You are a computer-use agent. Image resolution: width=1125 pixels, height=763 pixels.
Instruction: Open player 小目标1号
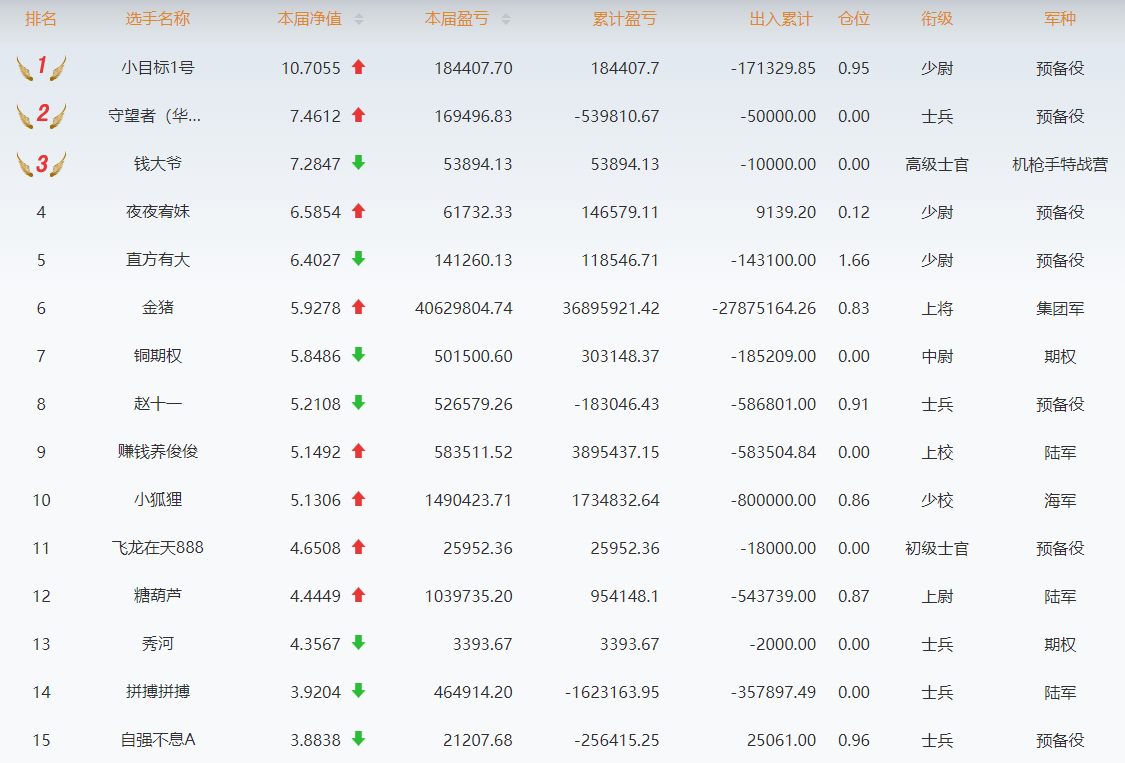[x=158, y=68]
